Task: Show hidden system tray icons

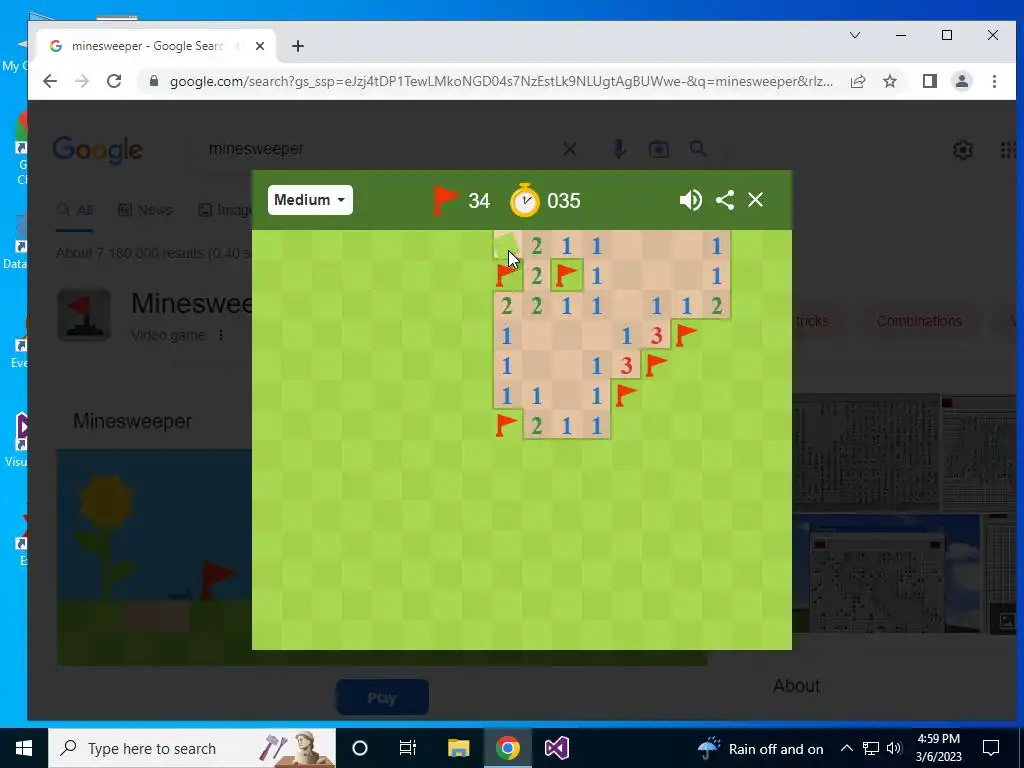Action: point(846,748)
